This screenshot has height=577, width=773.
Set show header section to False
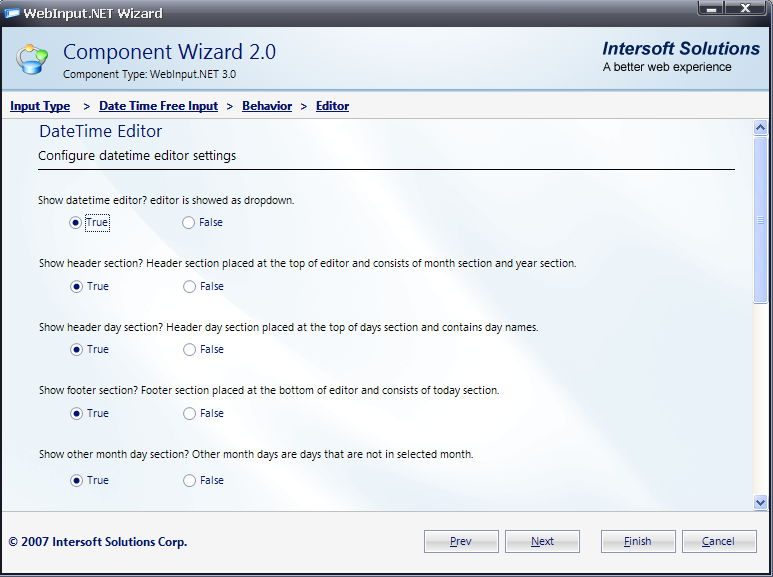189,287
